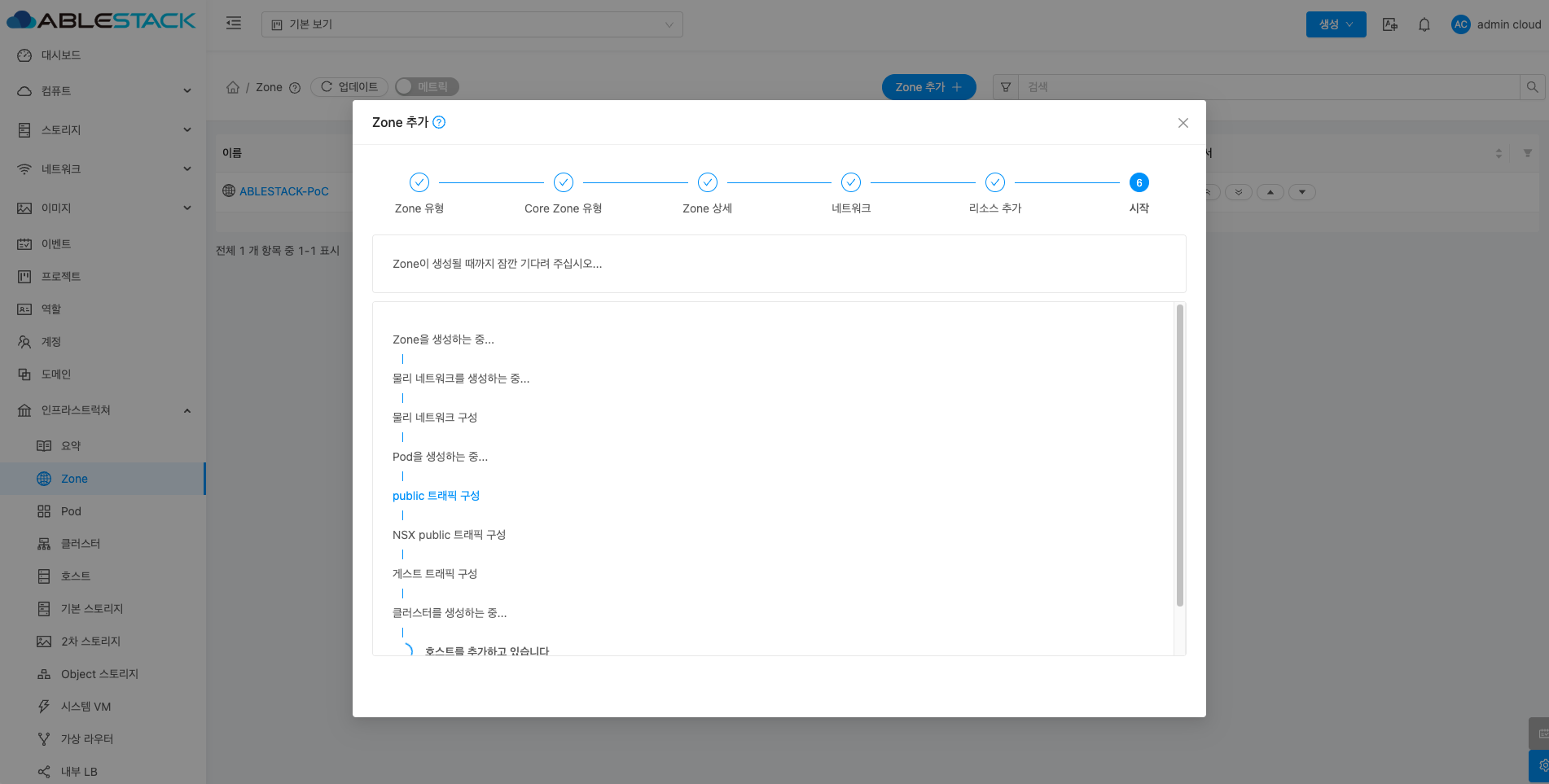Click 'Zone을 생성하는 중...' step text
The height and width of the screenshot is (784, 1549).
pos(443,339)
